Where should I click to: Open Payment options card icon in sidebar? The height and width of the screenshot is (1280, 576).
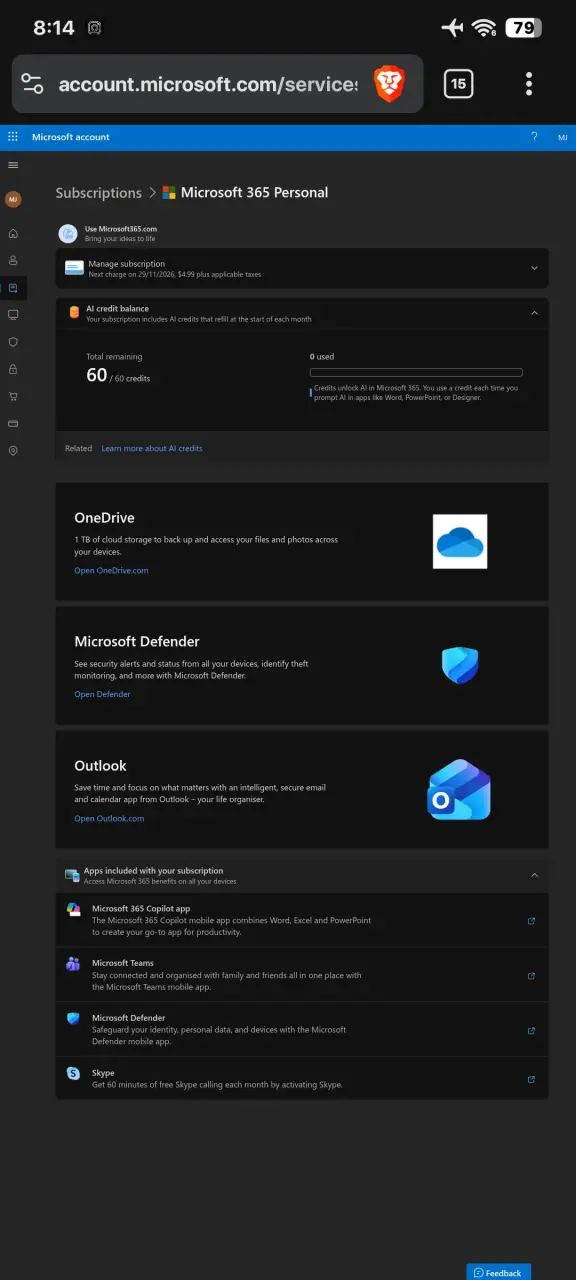point(13,423)
